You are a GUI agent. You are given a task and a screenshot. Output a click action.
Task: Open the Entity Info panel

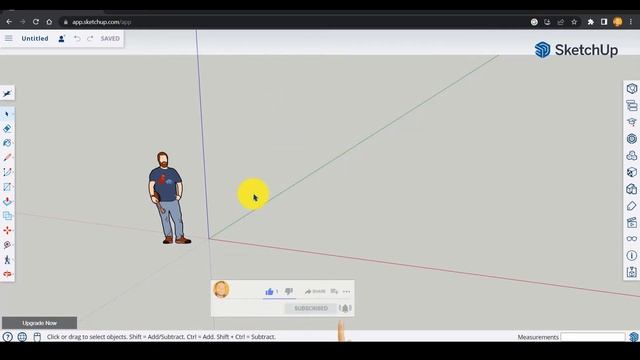pos(631,89)
